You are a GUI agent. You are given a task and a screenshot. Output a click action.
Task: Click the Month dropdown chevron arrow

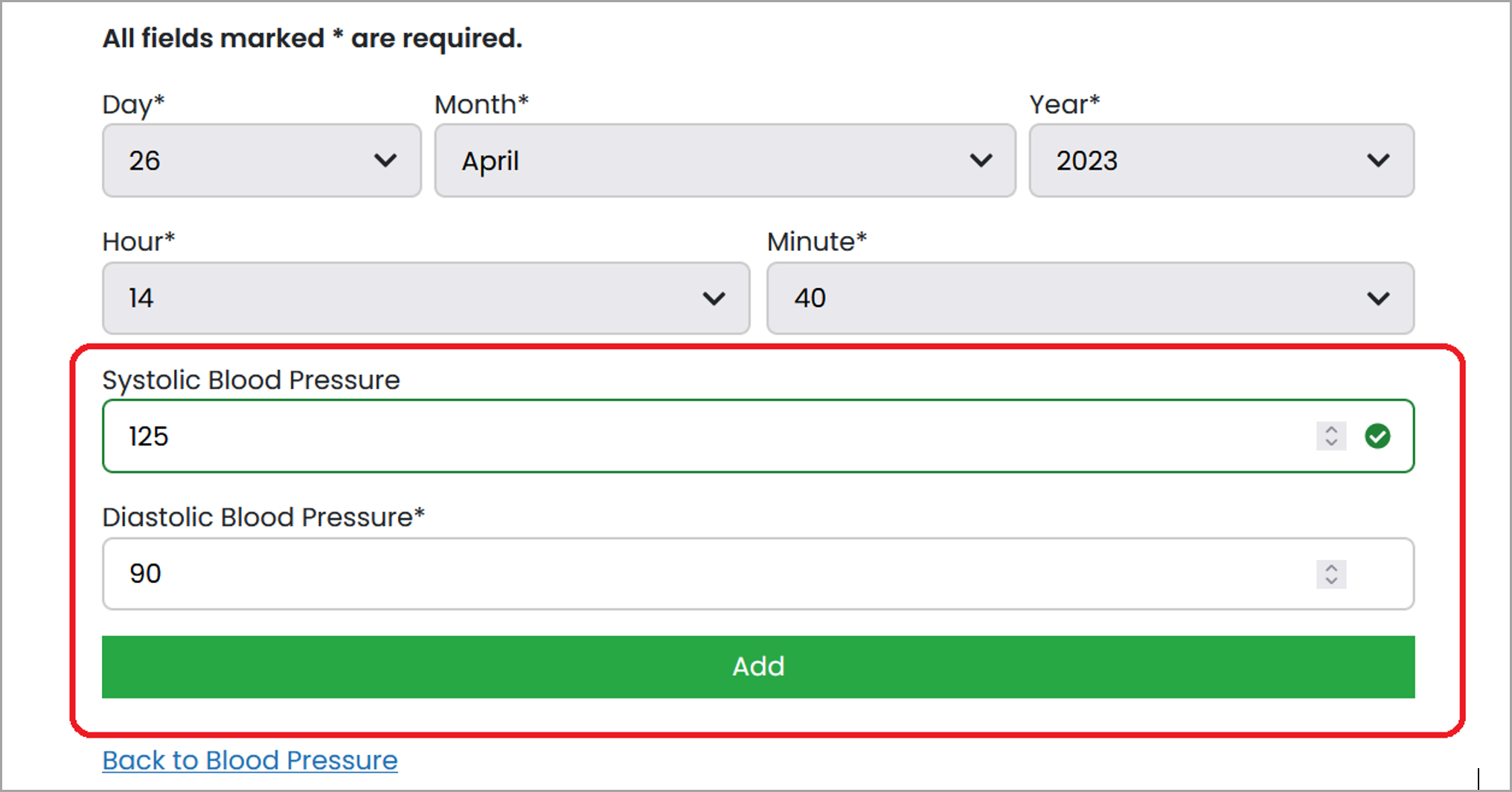[x=981, y=161]
